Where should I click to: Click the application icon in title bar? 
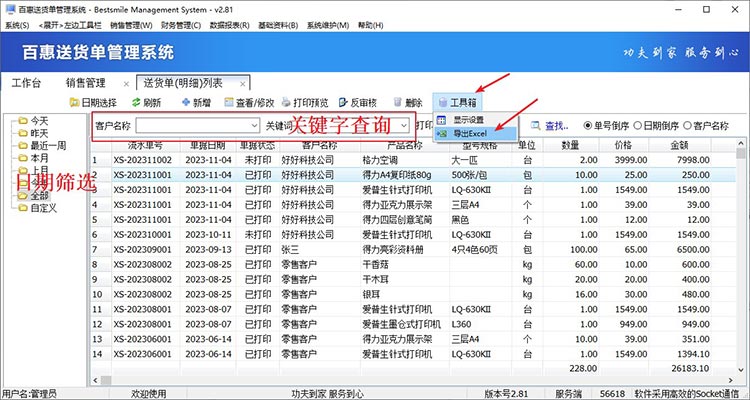[9, 9]
